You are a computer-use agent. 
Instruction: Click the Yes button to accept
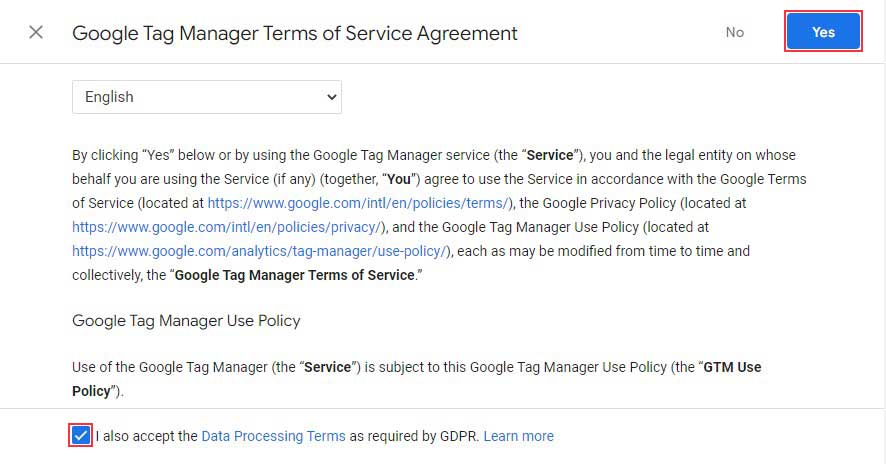pyautogui.click(x=823, y=32)
